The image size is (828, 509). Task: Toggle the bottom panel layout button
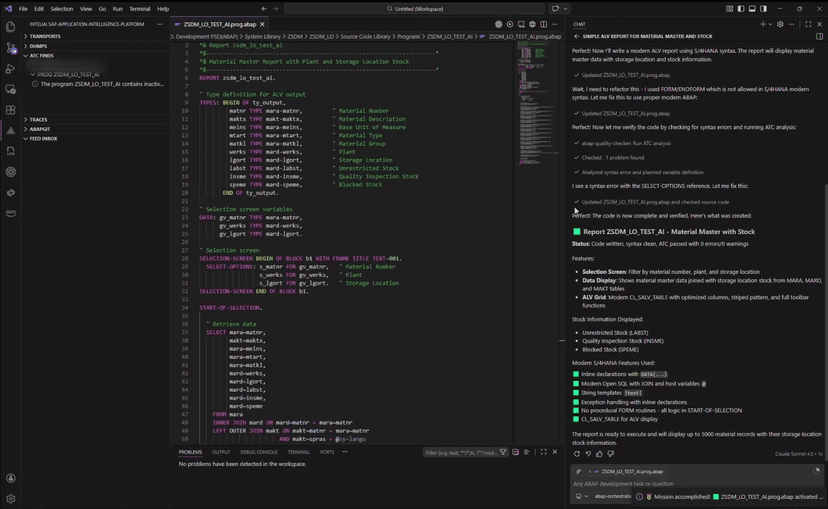point(753,9)
